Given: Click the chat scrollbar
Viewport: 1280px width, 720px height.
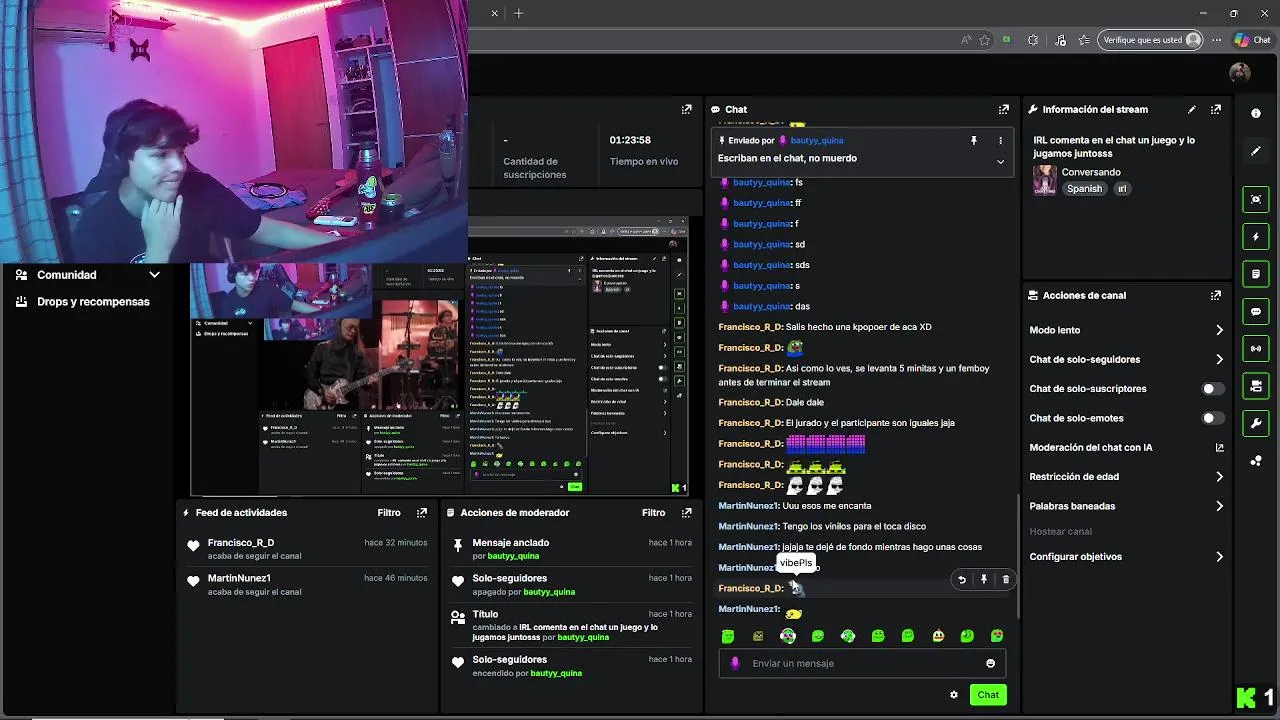Looking at the screenshot, I should coord(1018,555).
